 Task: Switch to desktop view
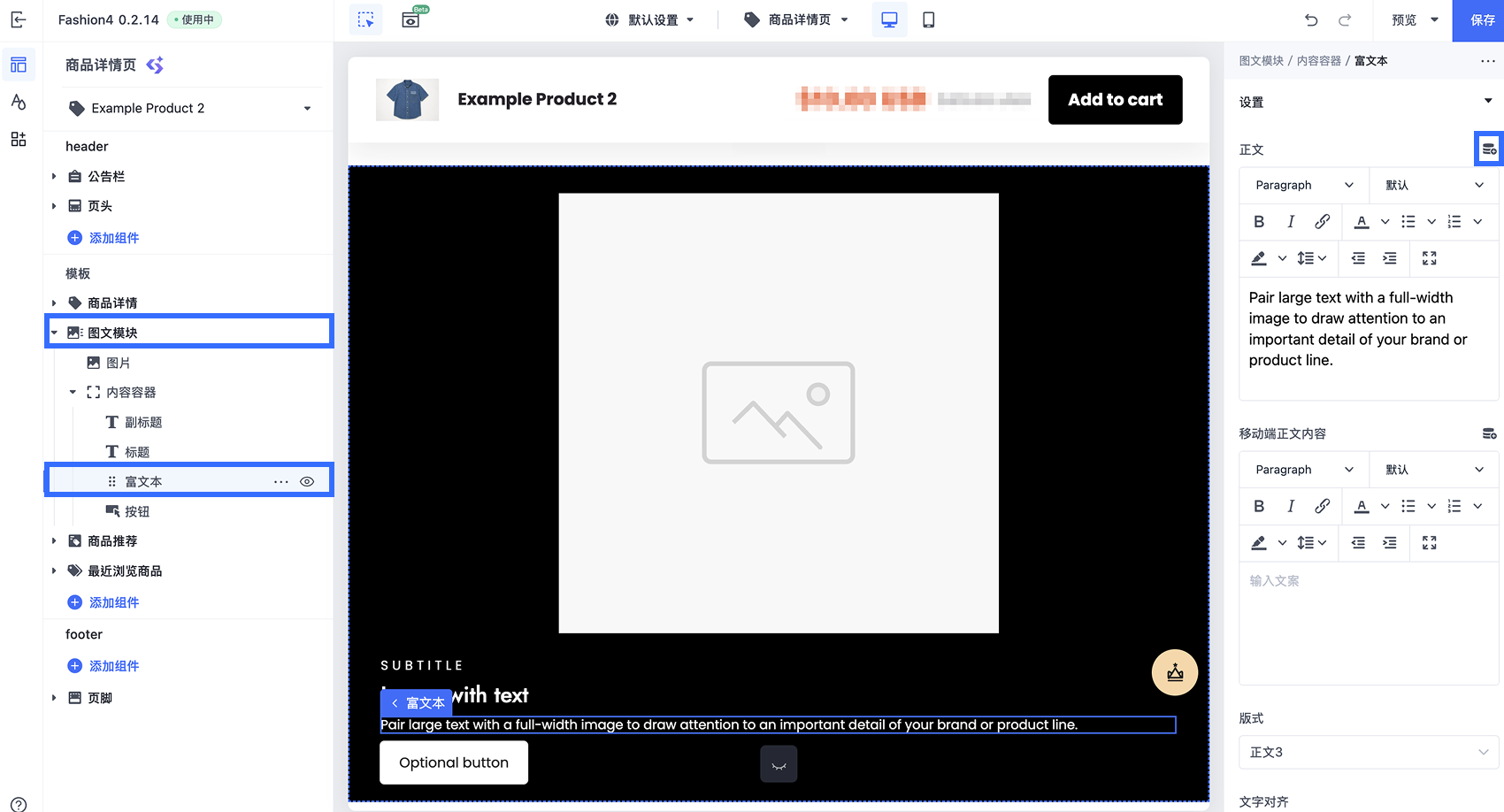[x=889, y=19]
